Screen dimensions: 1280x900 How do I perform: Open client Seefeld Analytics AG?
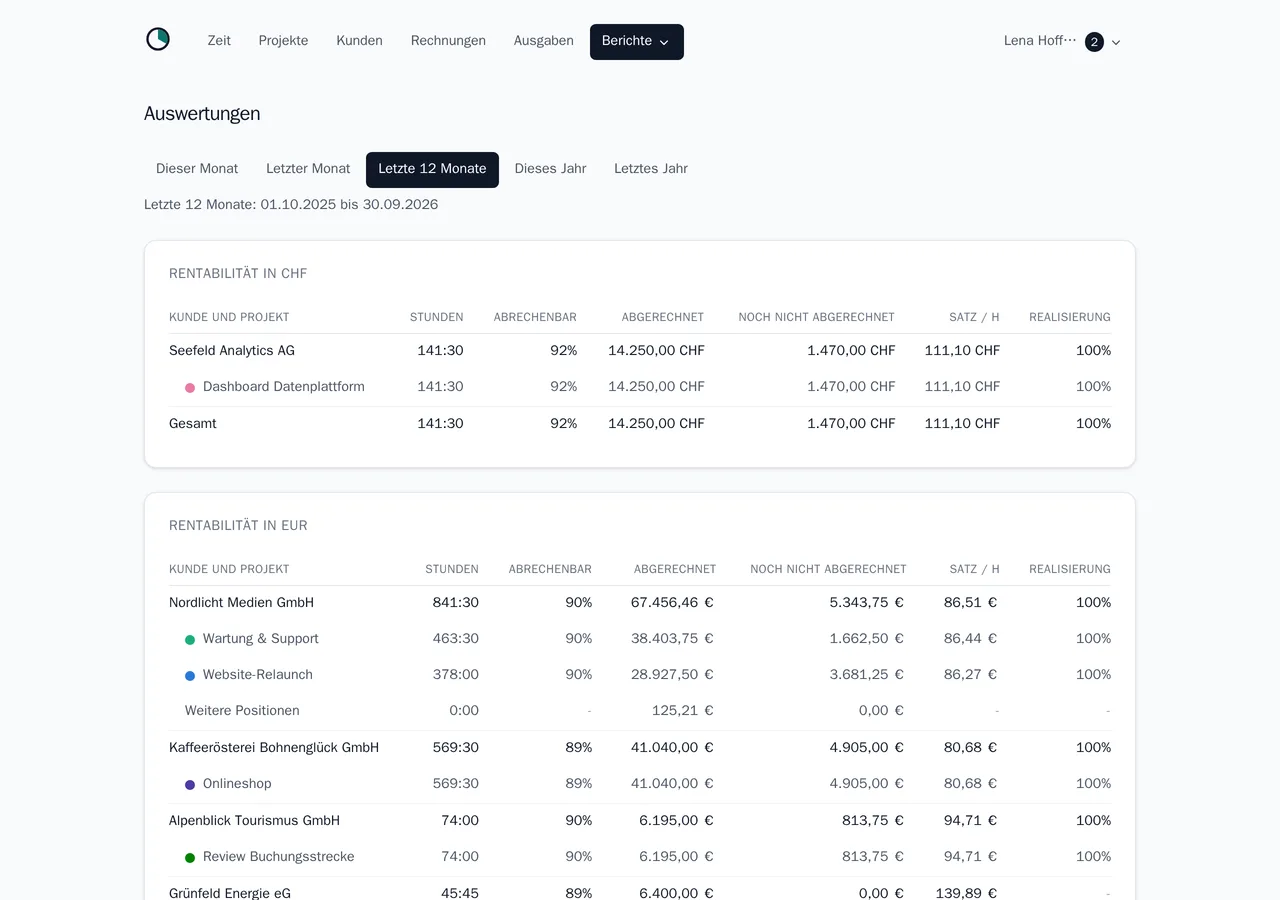coord(232,351)
